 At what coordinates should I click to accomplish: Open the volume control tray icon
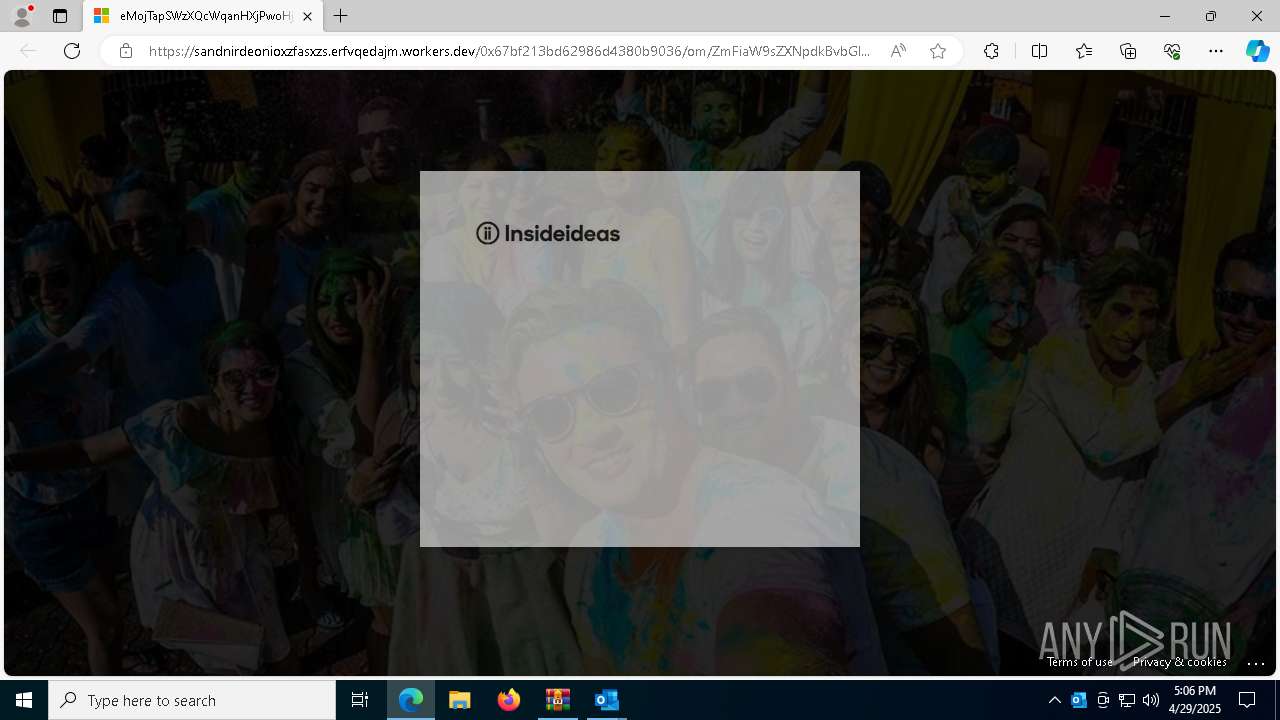coord(1151,700)
